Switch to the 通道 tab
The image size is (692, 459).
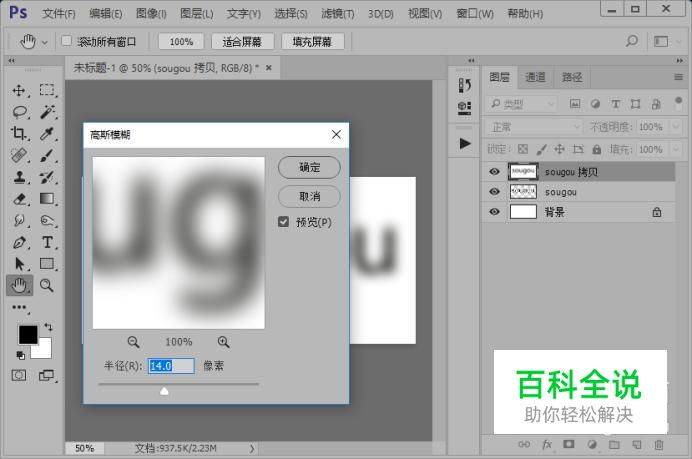click(535, 77)
